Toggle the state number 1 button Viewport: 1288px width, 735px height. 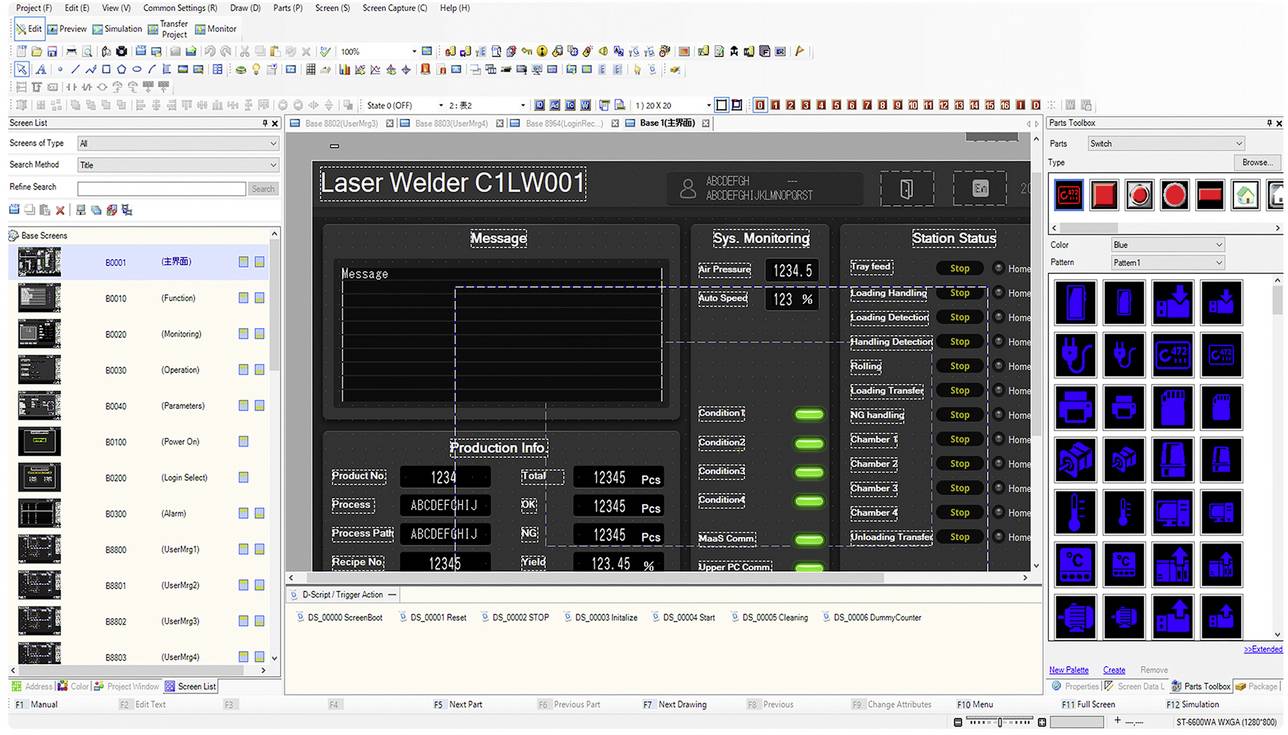coord(775,105)
